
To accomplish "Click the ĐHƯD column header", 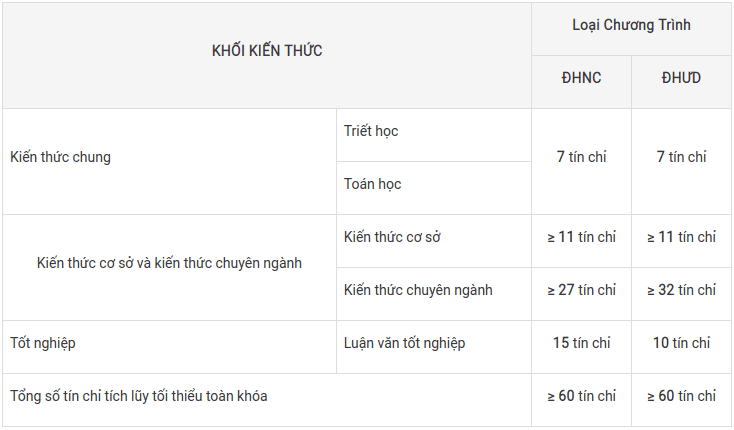I will pyautogui.click(x=681, y=78).
